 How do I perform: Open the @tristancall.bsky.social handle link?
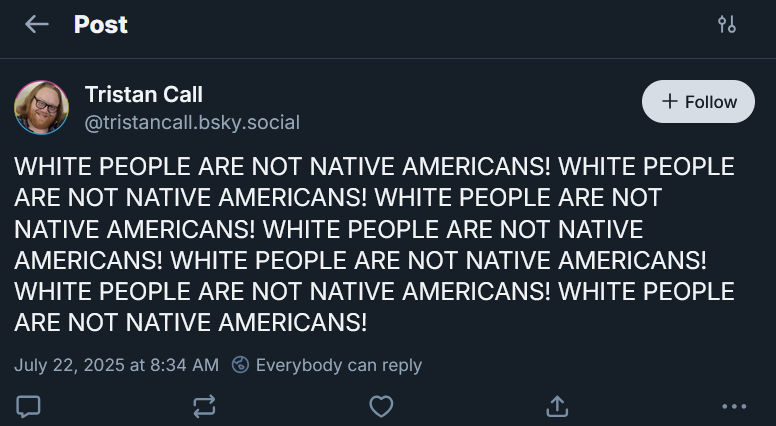coord(192,122)
